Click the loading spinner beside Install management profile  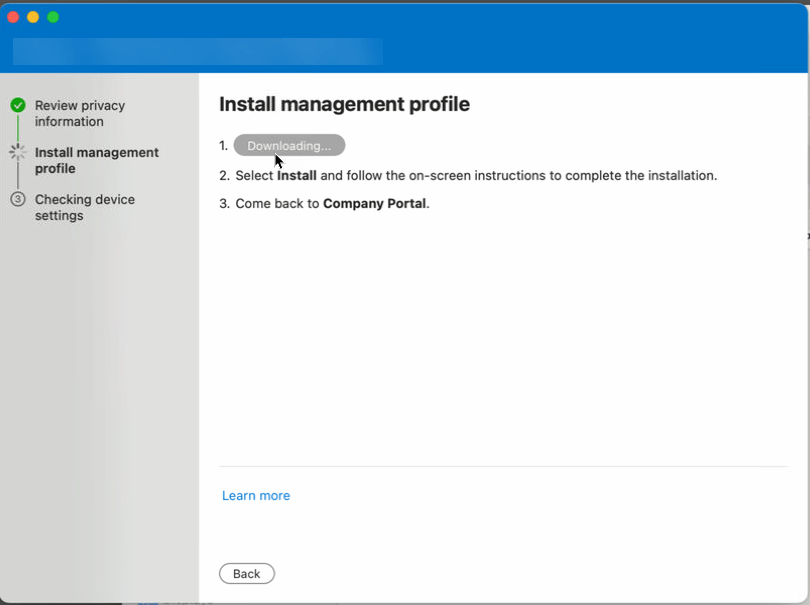18,152
